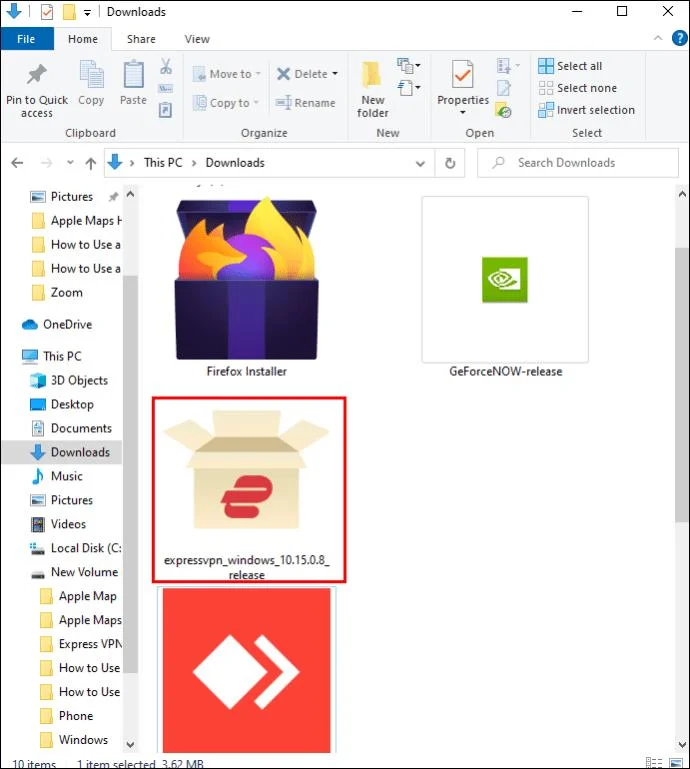The image size is (690, 769).
Task: Click the New folder icon
Action: 372,75
